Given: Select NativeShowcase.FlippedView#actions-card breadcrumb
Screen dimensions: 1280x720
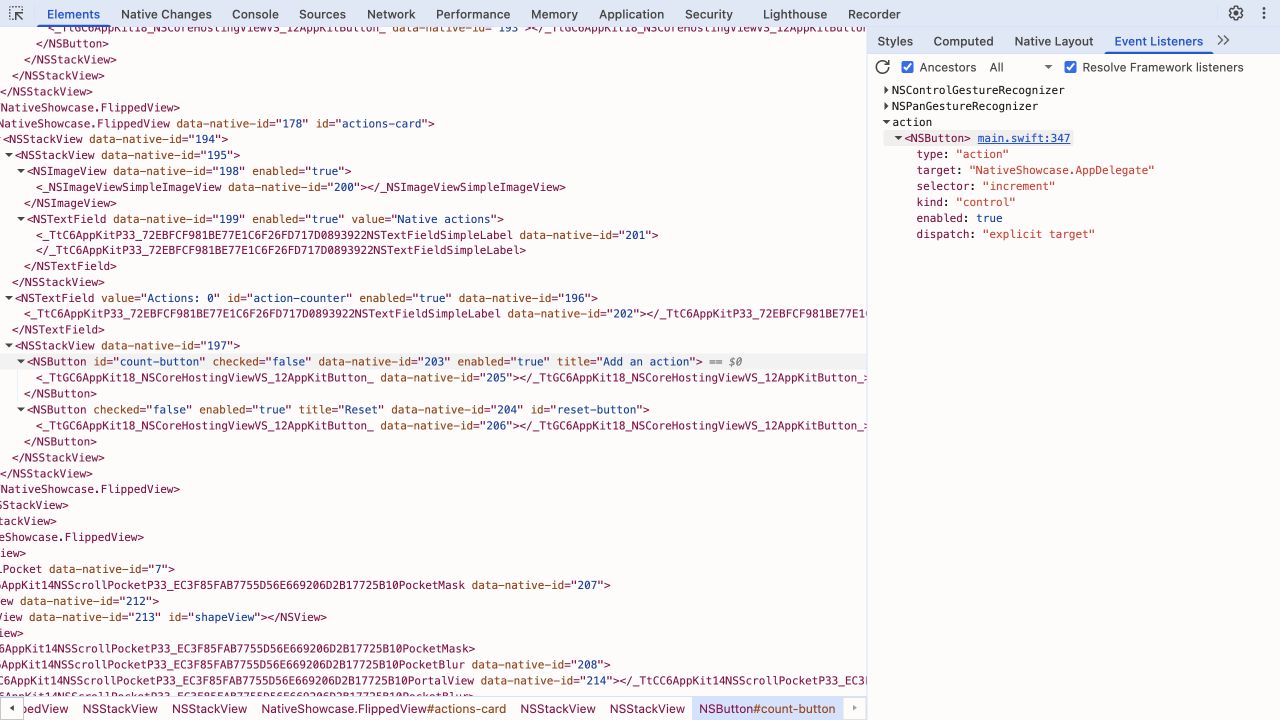Looking at the screenshot, I should [x=384, y=709].
